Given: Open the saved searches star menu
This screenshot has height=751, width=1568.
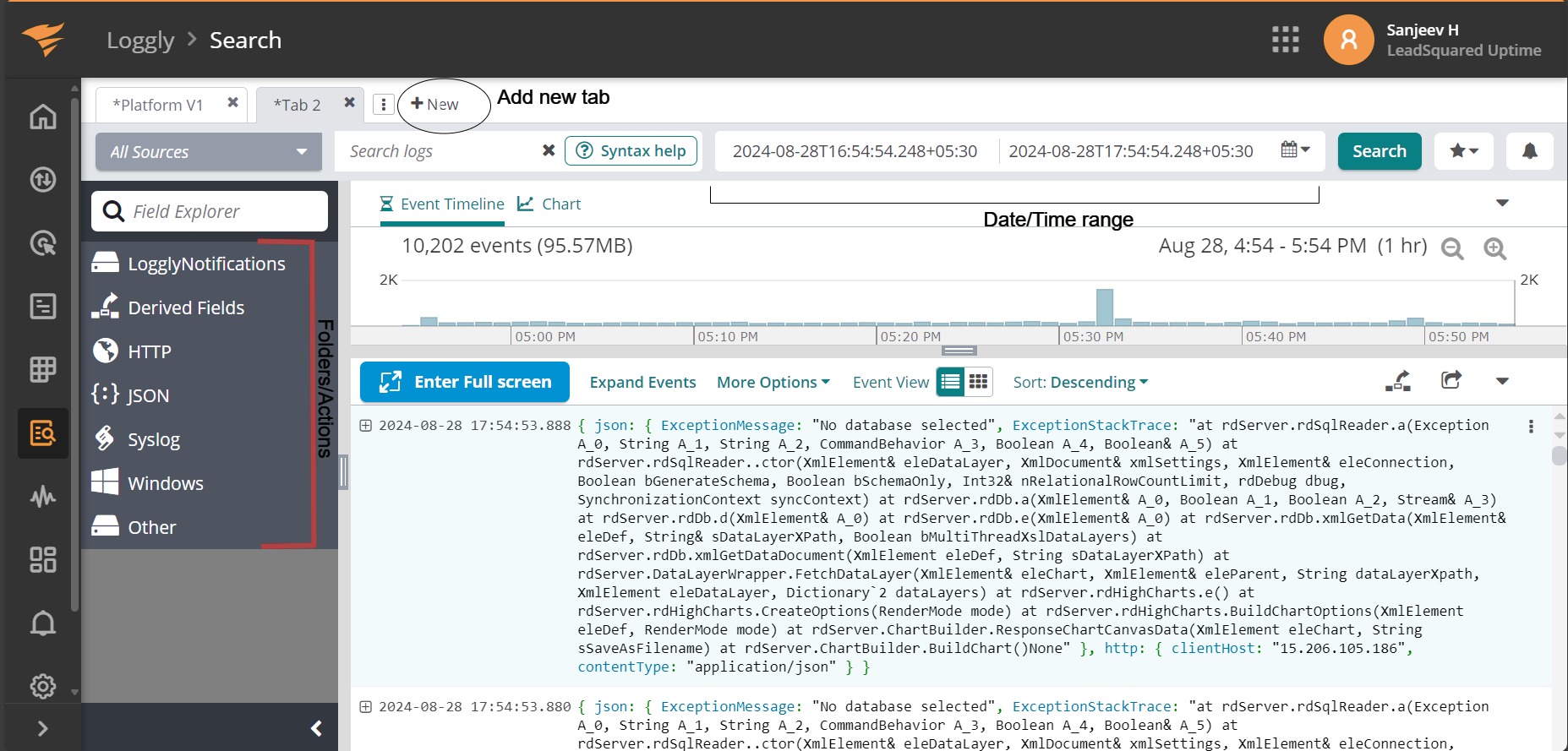Looking at the screenshot, I should point(1464,151).
